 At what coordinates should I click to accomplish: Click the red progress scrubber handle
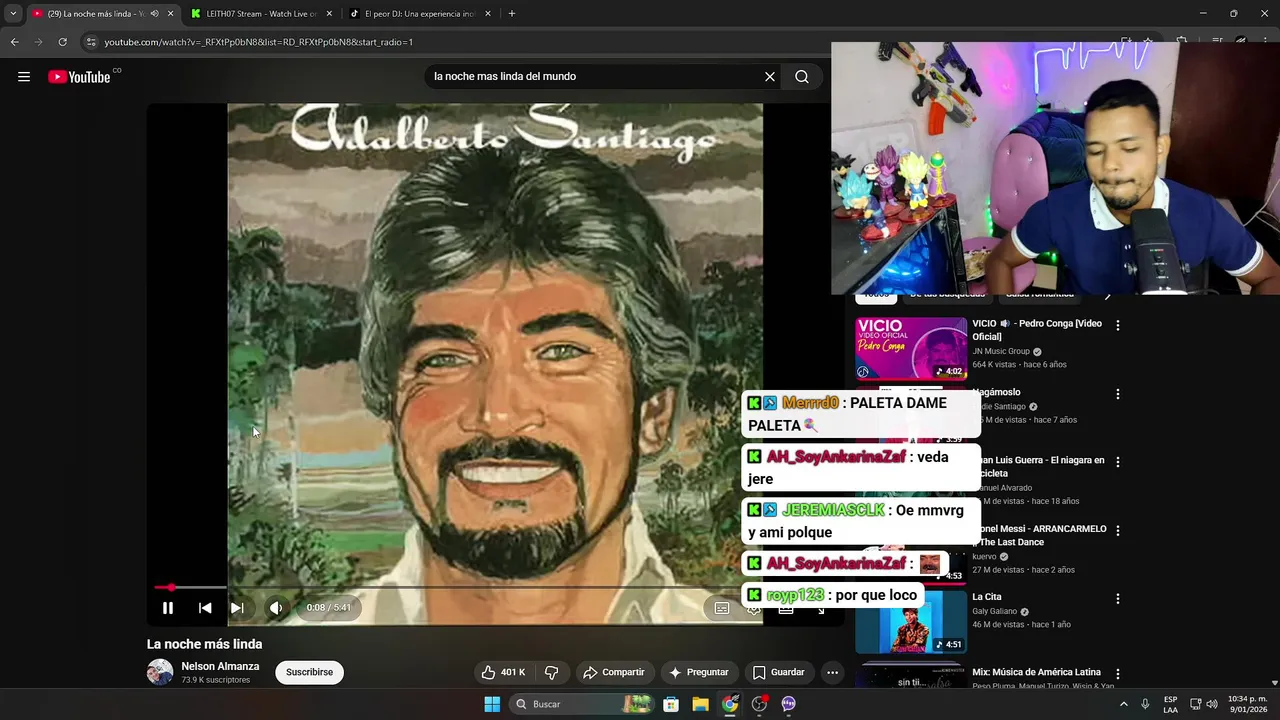171,588
